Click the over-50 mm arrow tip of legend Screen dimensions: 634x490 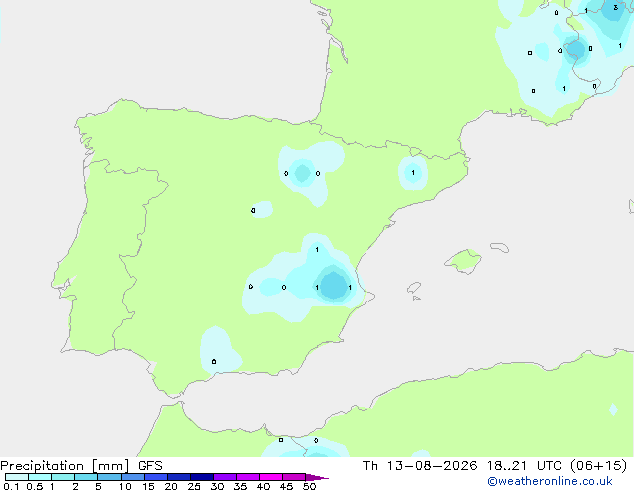(317, 477)
